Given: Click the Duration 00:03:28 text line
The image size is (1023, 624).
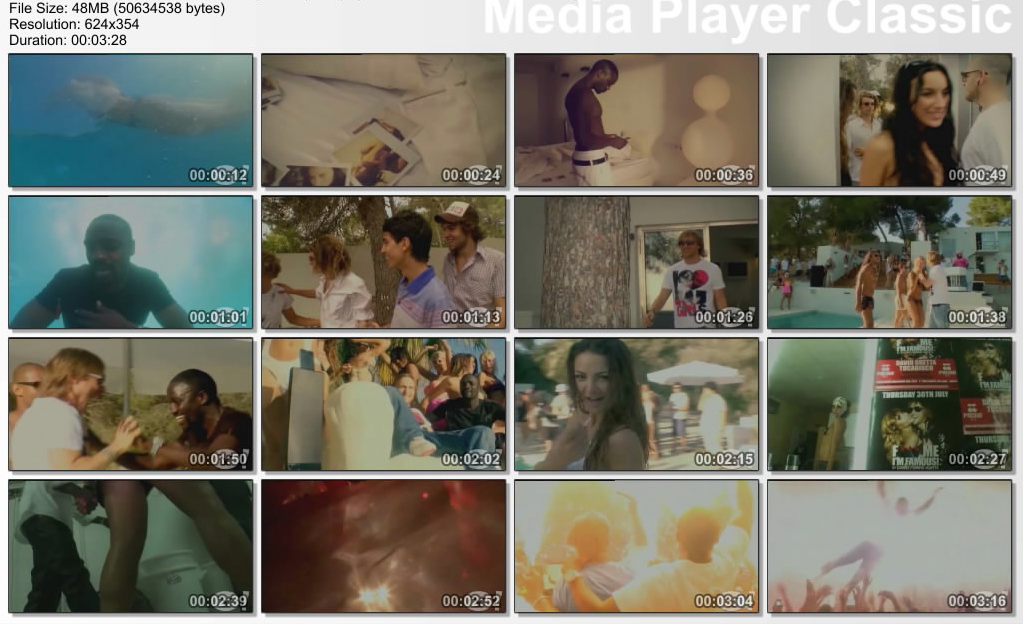Looking at the screenshot, I should pos(67,40).
